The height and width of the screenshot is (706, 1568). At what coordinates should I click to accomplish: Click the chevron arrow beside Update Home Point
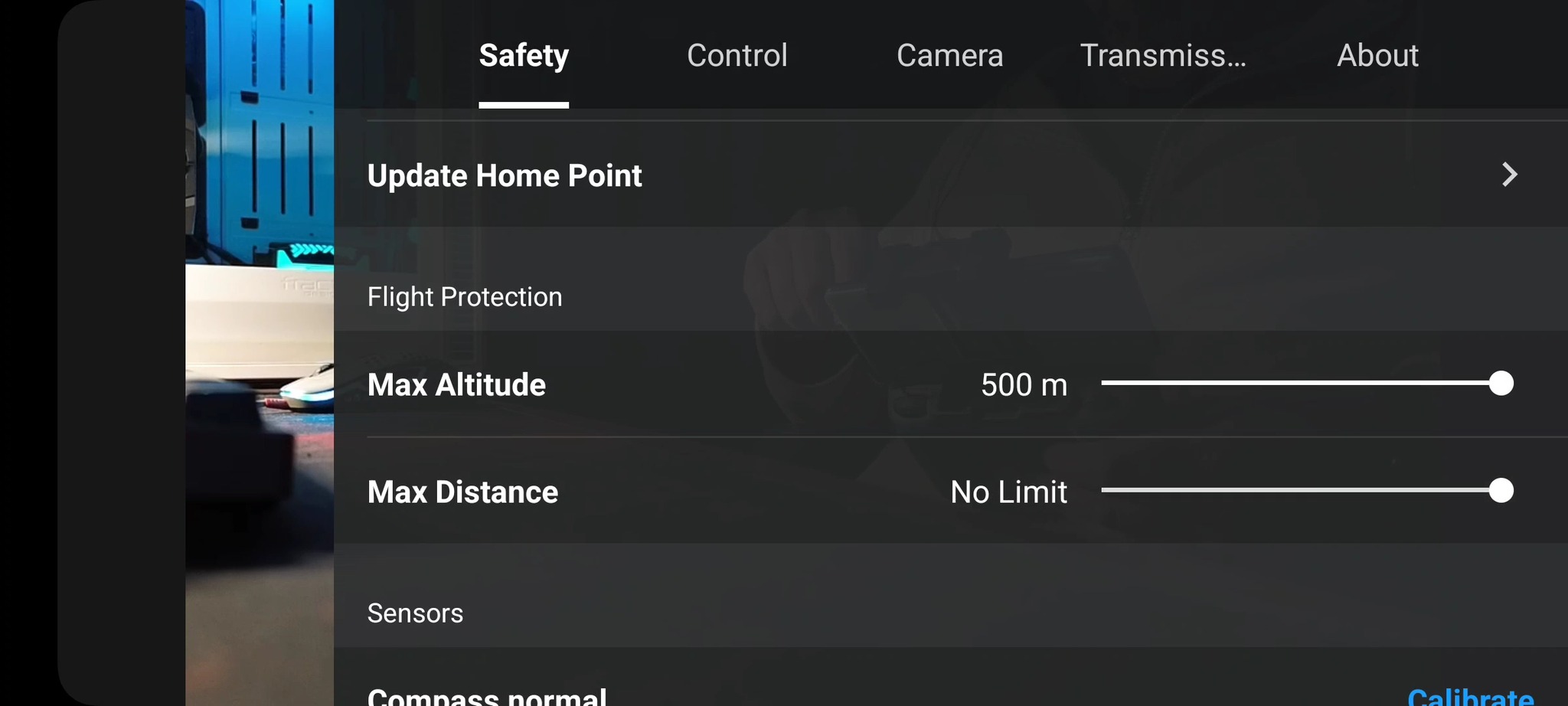pyautogui.click(x=1509, y=175)
